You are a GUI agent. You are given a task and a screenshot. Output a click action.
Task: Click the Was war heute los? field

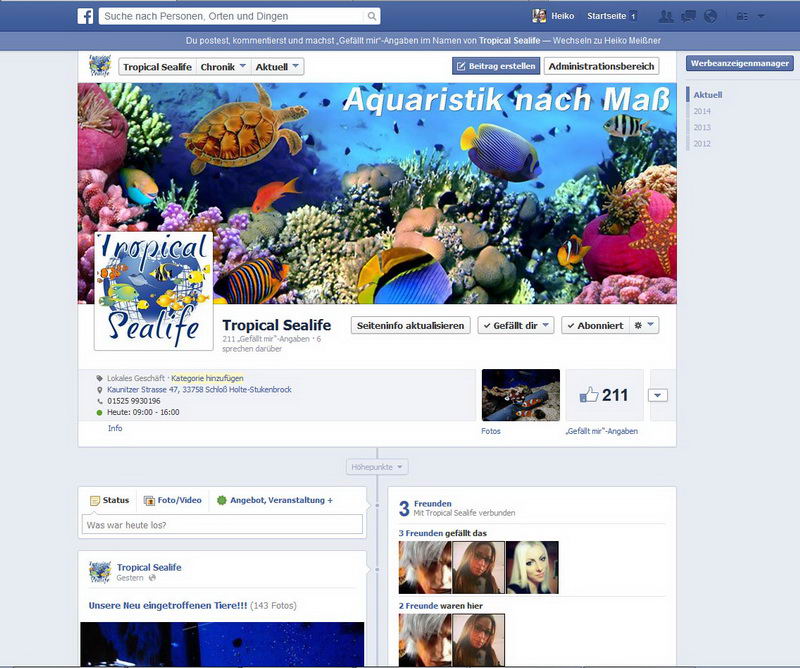[222, 525]
